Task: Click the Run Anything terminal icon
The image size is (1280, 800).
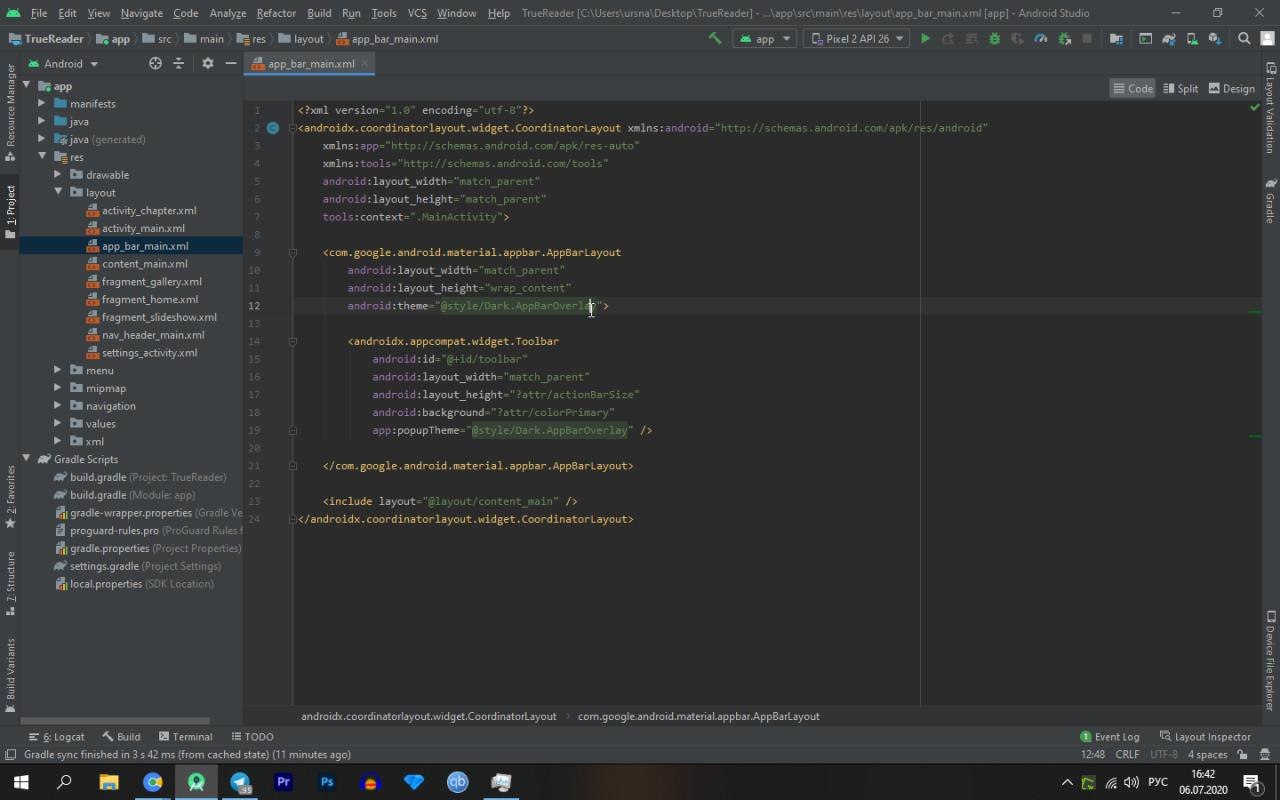Action: pos(1145,38)
